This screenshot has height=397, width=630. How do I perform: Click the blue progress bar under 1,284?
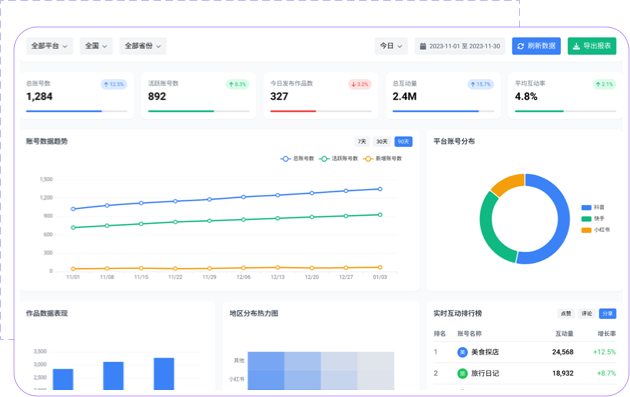pyautogui.click(x=64, y=111)
